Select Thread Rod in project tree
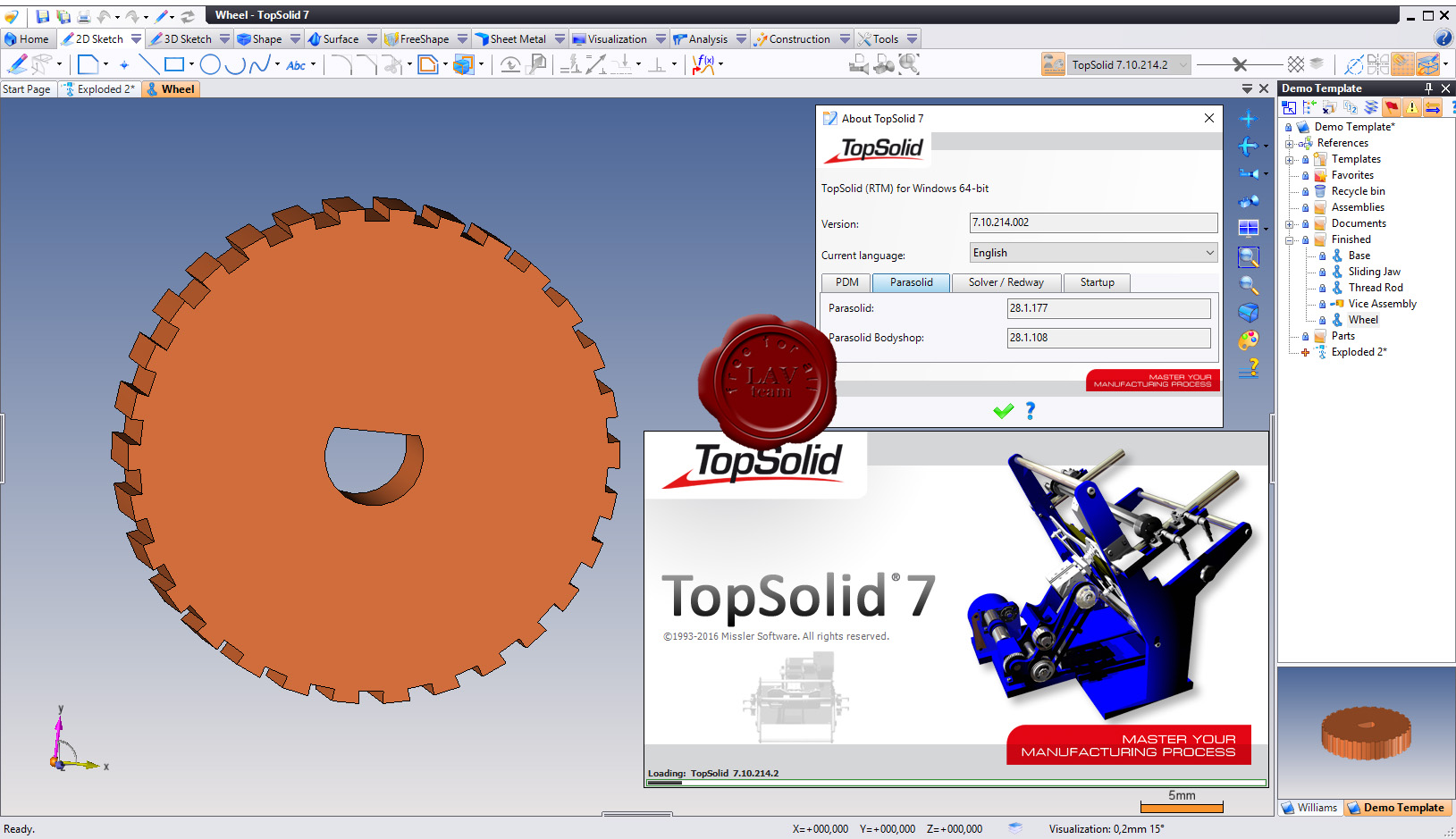 1376,288
